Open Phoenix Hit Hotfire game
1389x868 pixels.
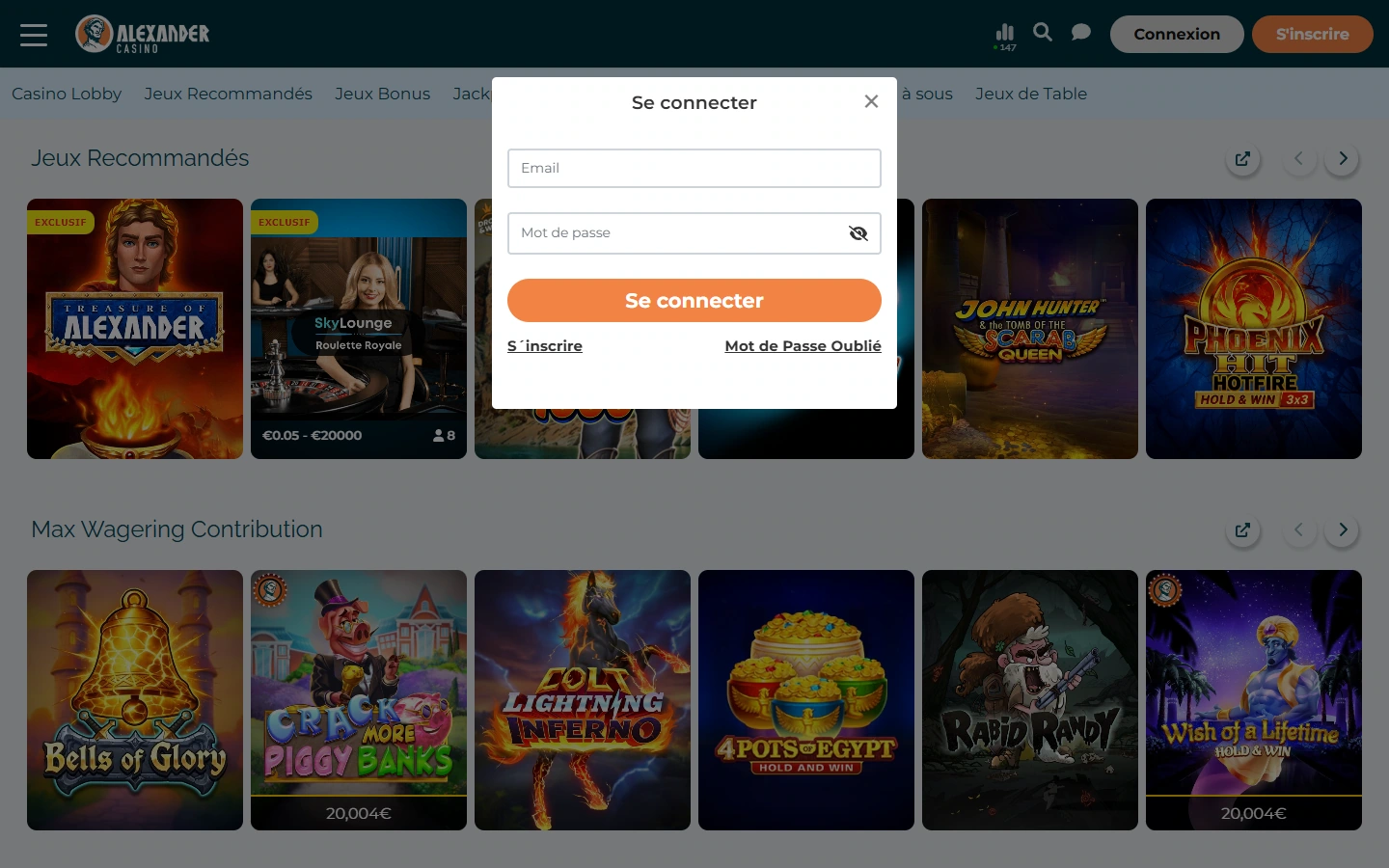click(1254, 329)
